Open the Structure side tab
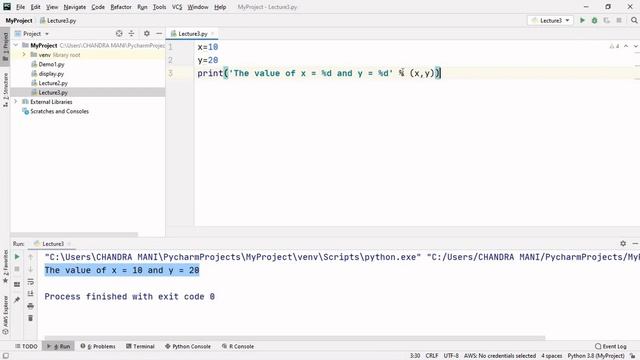Screen dimensions: 640x360 pyautogui.click(x=5, y=90)
